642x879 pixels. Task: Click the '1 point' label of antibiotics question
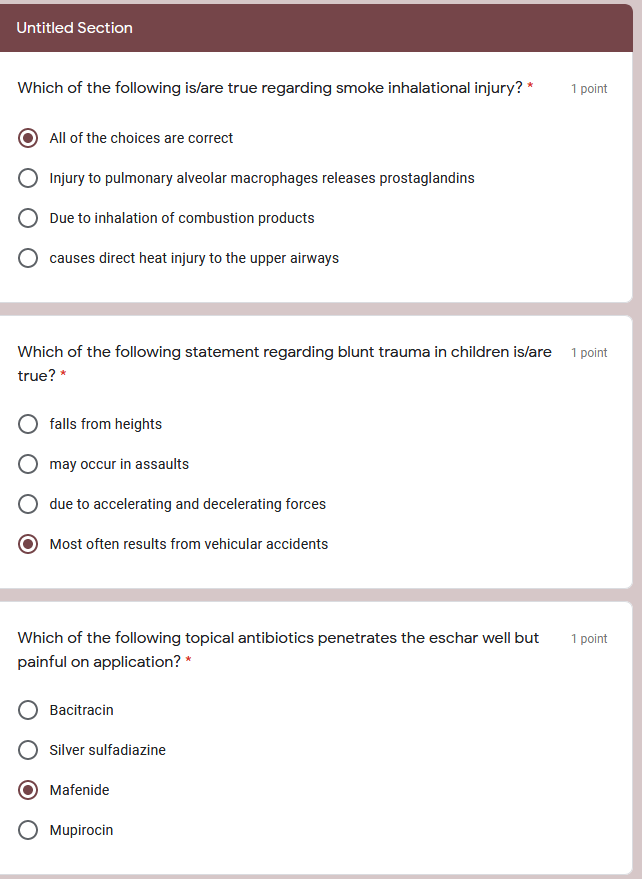tap(589, 639)
